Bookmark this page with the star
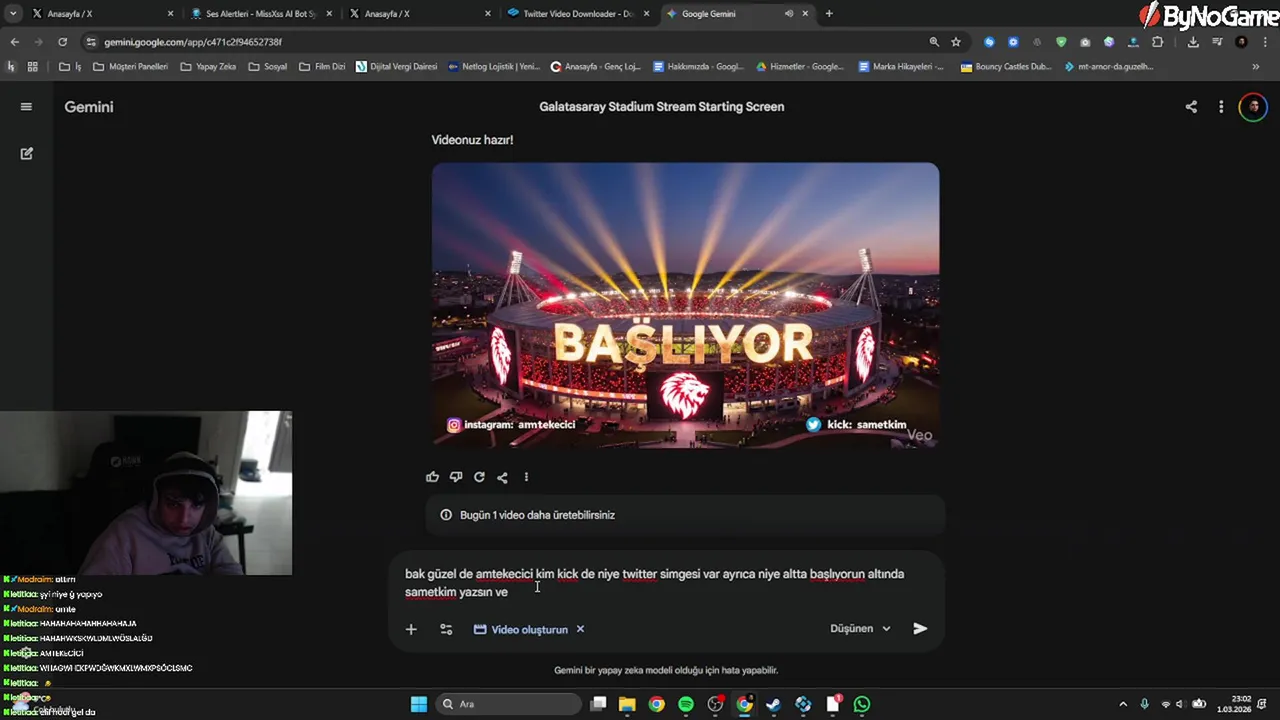 [956, 42]
